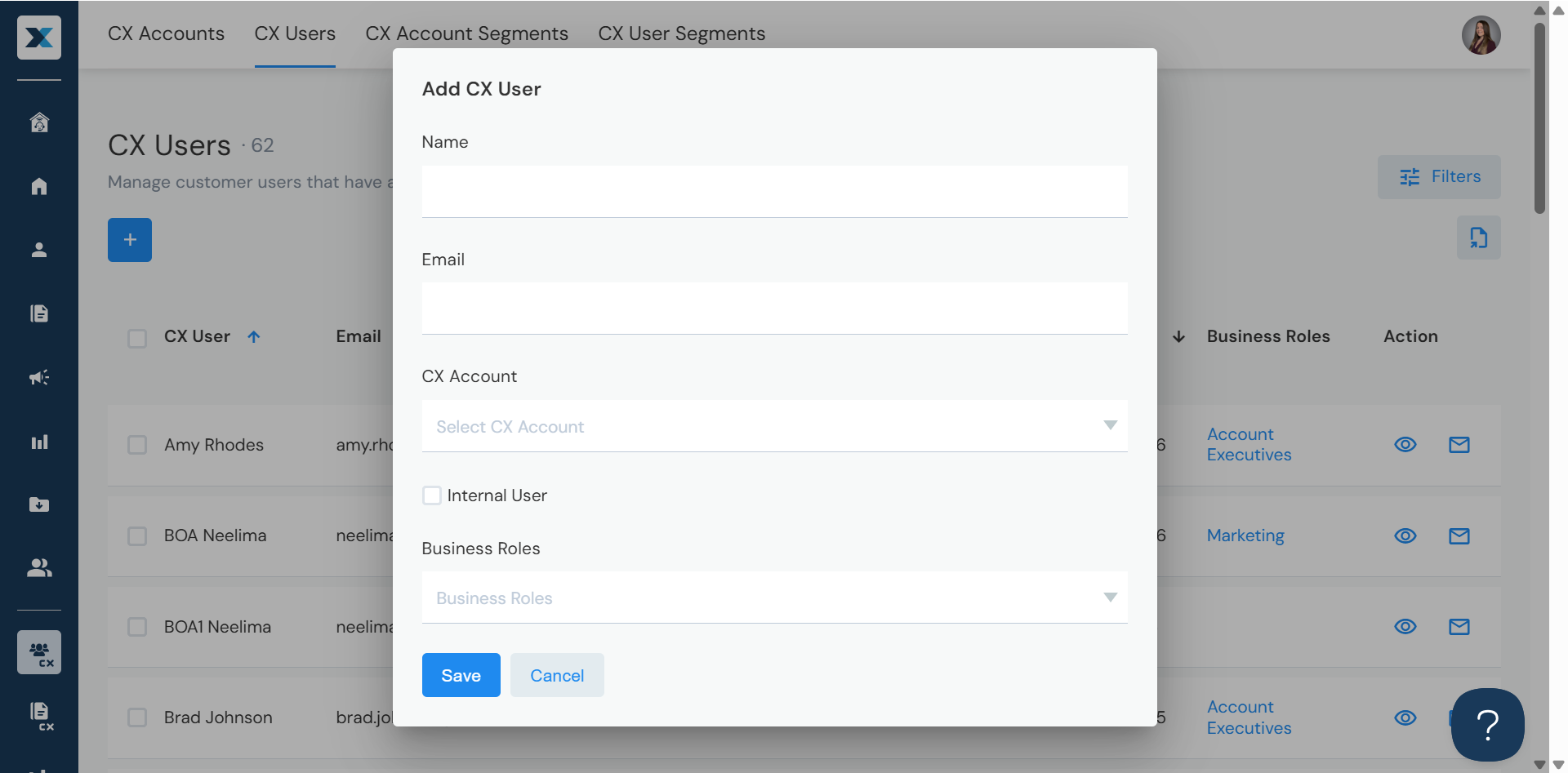
Task: Open the CX users group sidebar icon
Action: (x=39, y=652)
